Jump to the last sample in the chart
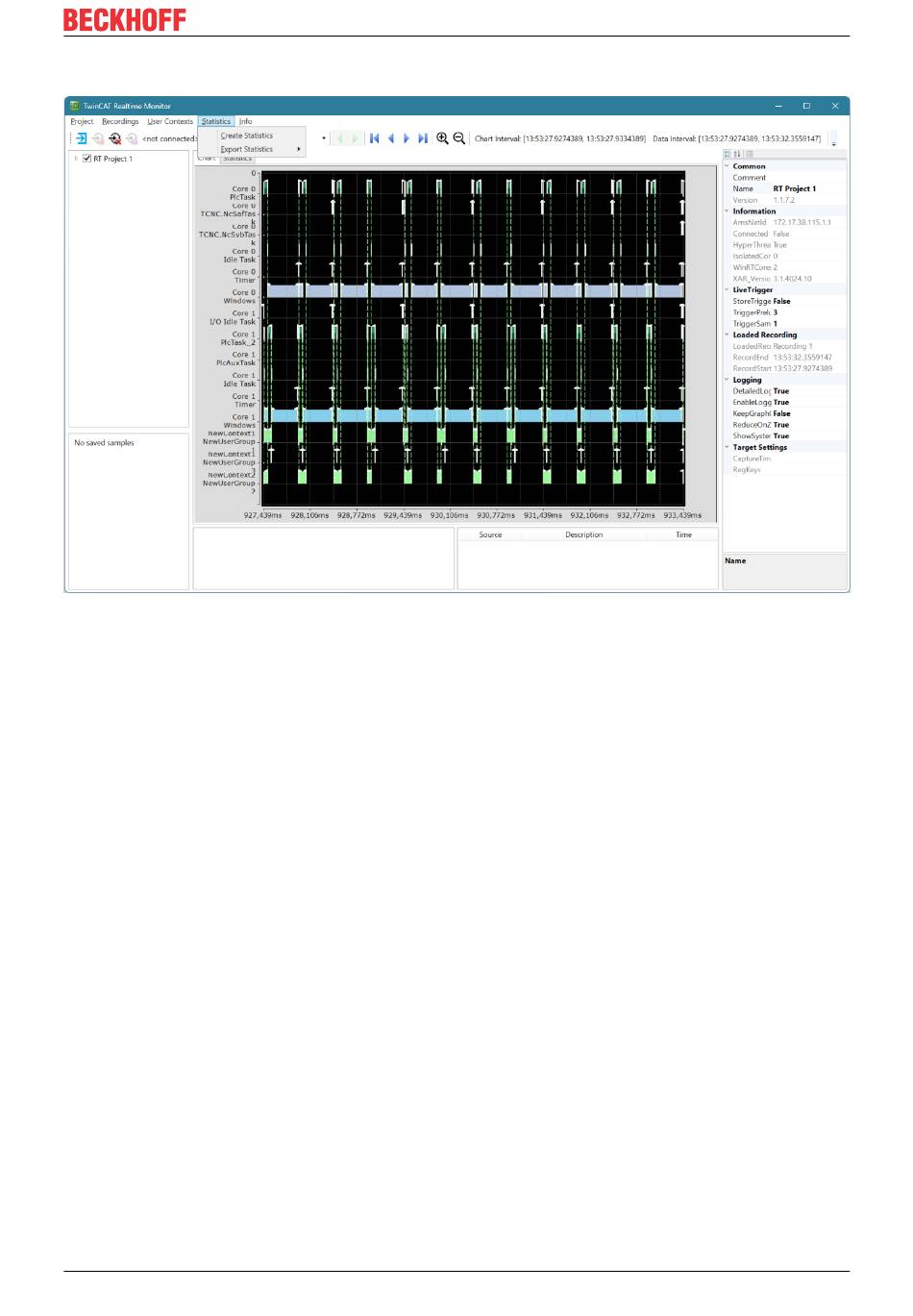 (423, 138)
